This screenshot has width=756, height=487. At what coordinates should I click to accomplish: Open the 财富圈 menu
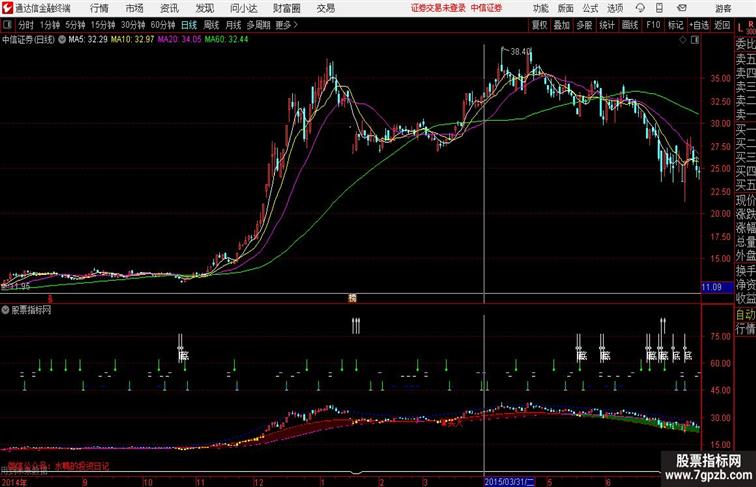click(x=287, y=8)
